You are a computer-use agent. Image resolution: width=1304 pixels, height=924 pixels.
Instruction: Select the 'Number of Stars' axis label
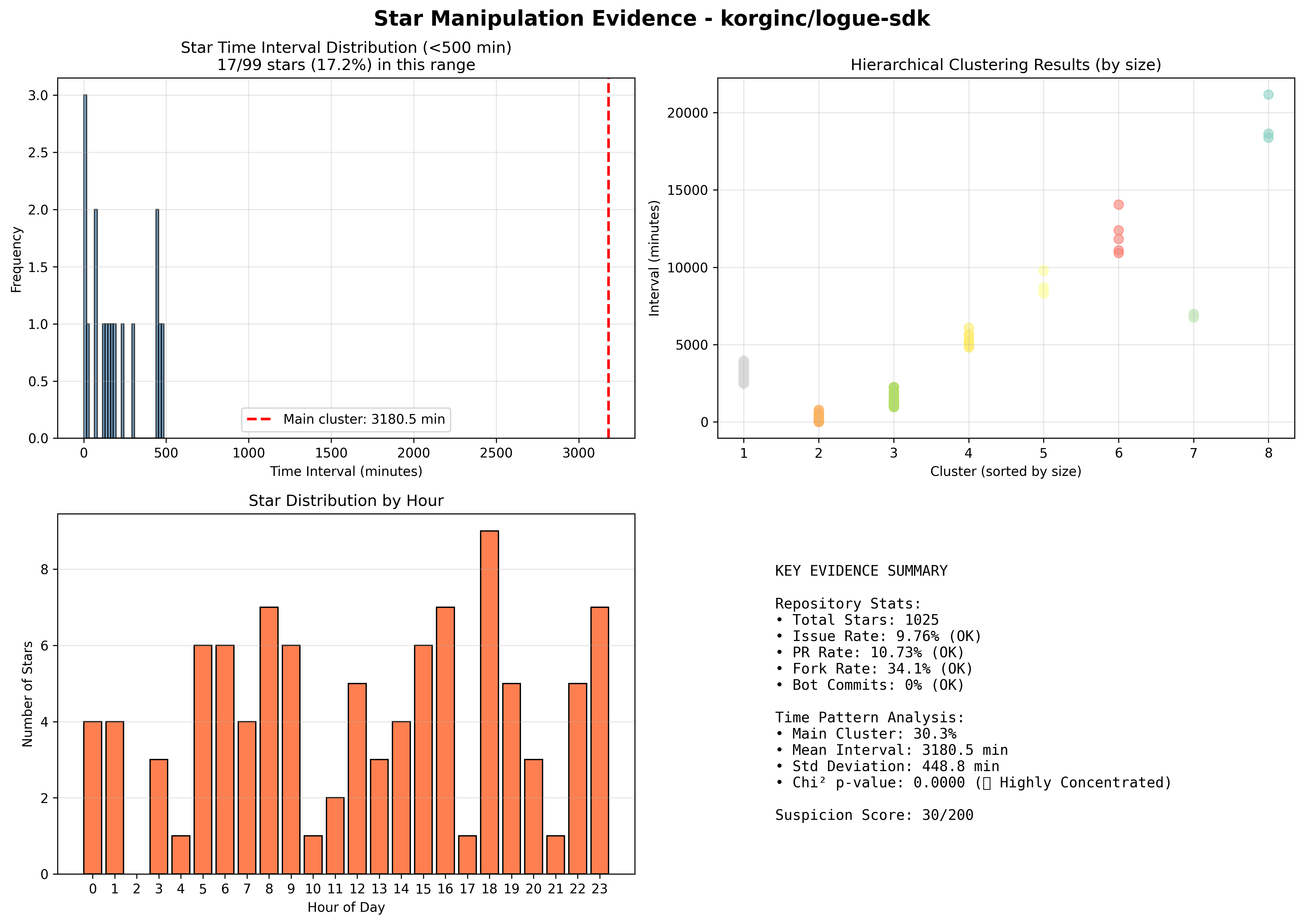(27, 694)
